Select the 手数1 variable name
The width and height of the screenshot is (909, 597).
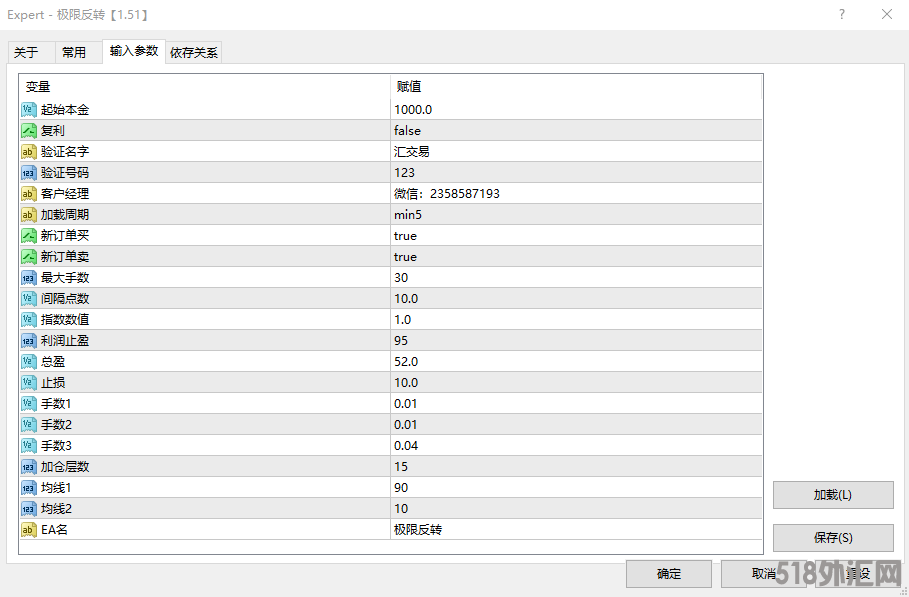[x=56, y=403]
